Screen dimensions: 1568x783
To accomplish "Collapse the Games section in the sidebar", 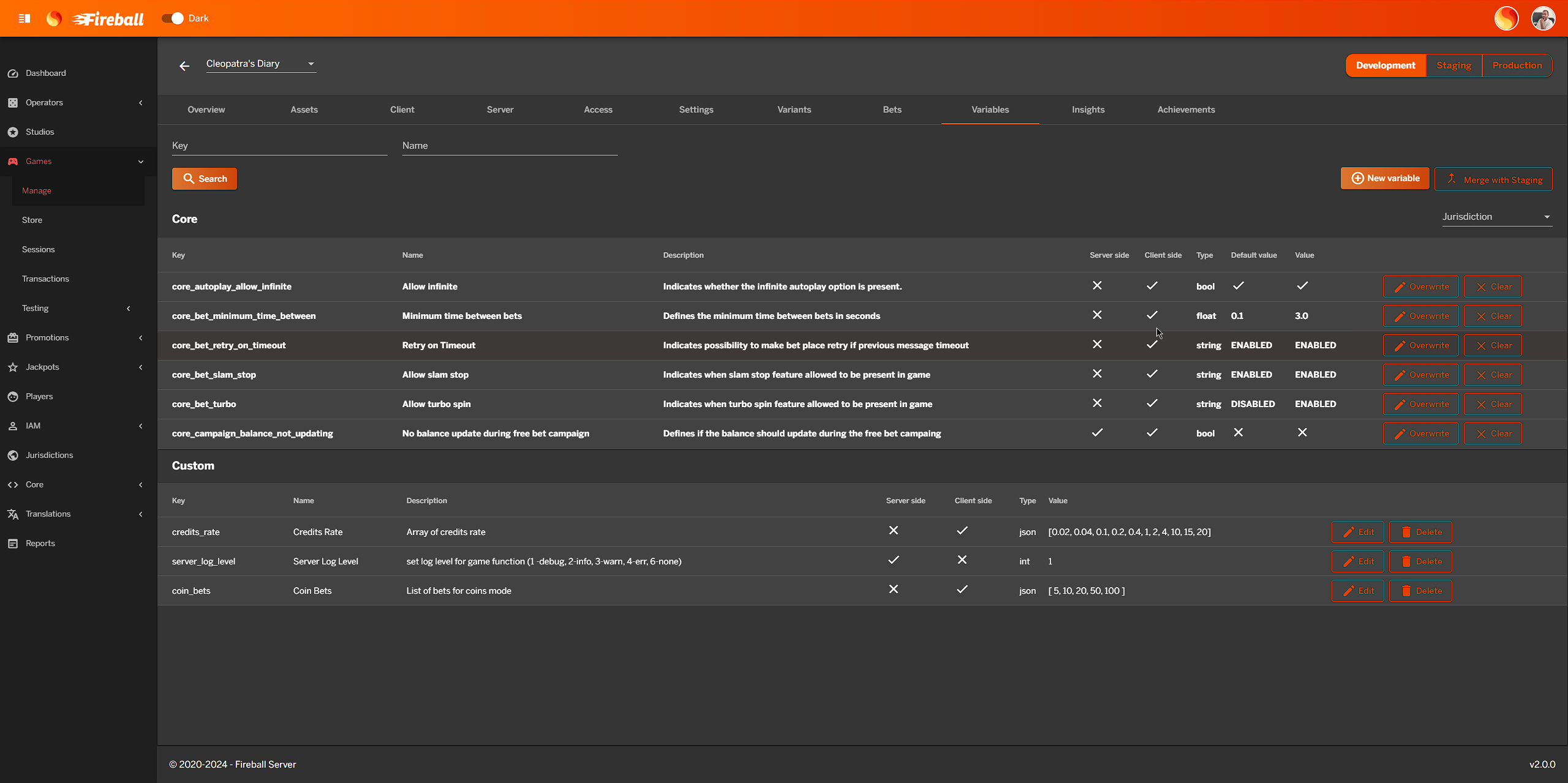I will (x=141, y=161).
